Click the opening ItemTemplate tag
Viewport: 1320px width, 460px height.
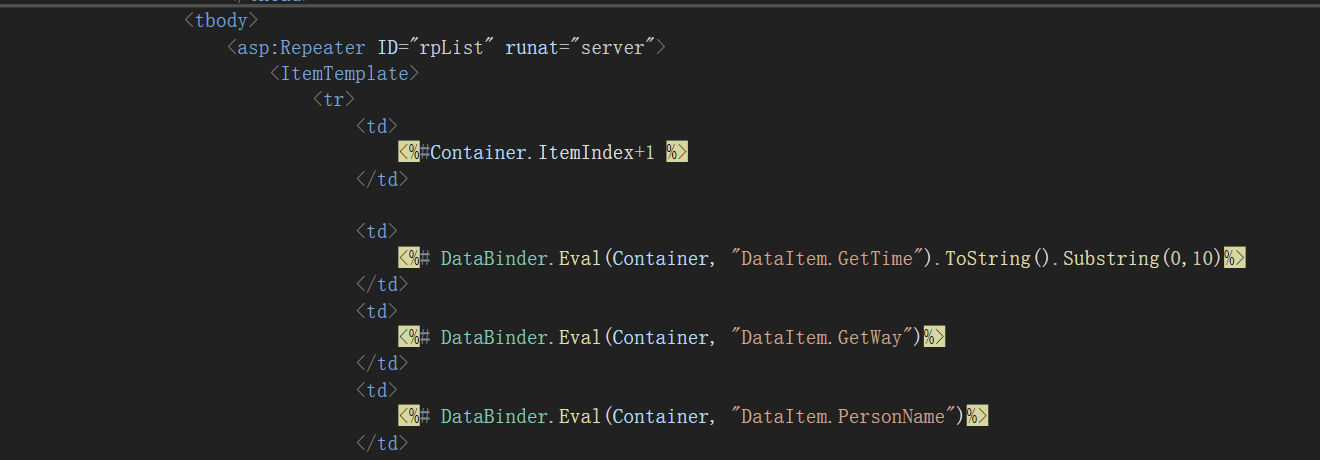coord(343,73)
